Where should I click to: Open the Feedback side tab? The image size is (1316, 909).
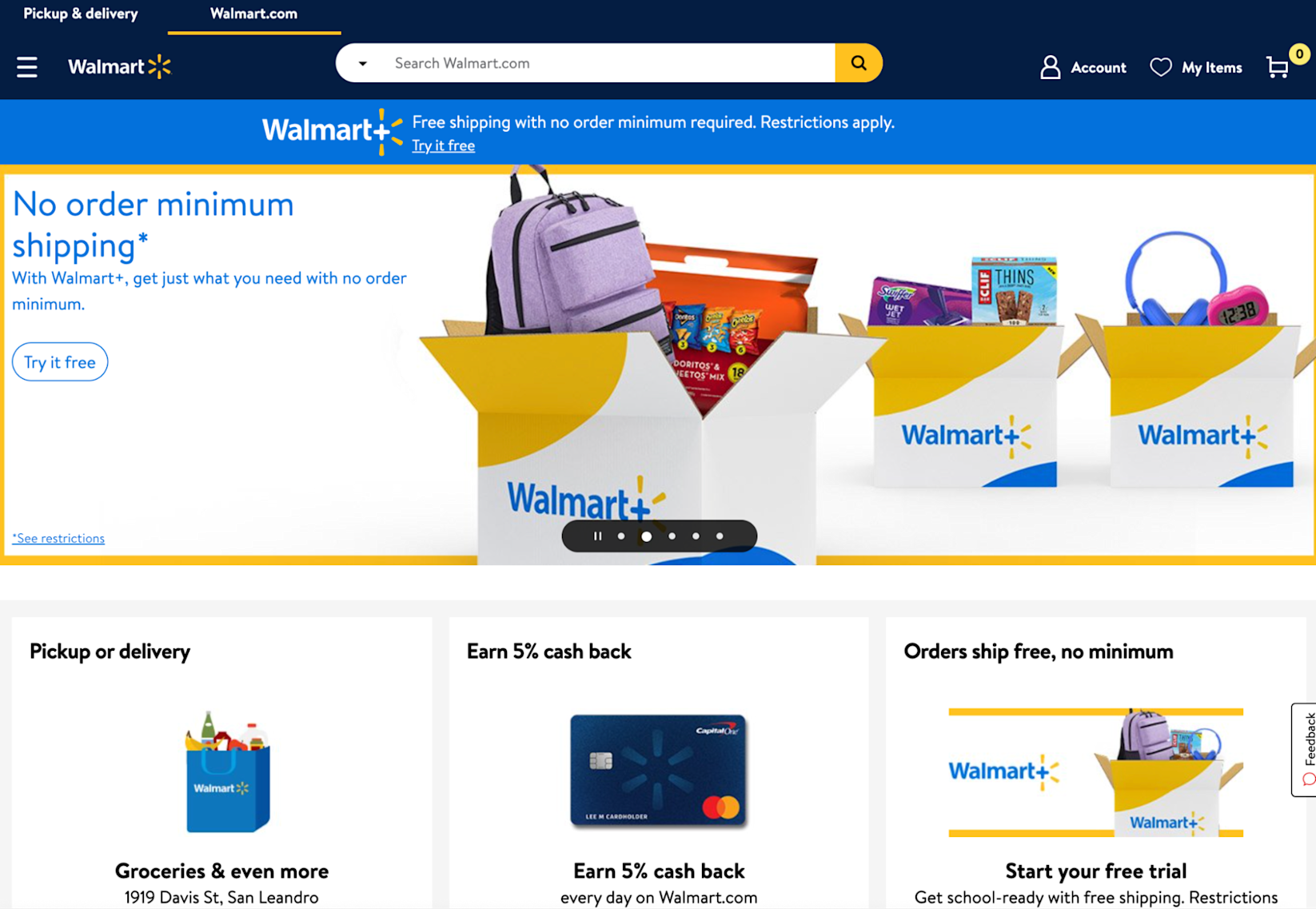pyautogui.click(x=1304, y=749)
